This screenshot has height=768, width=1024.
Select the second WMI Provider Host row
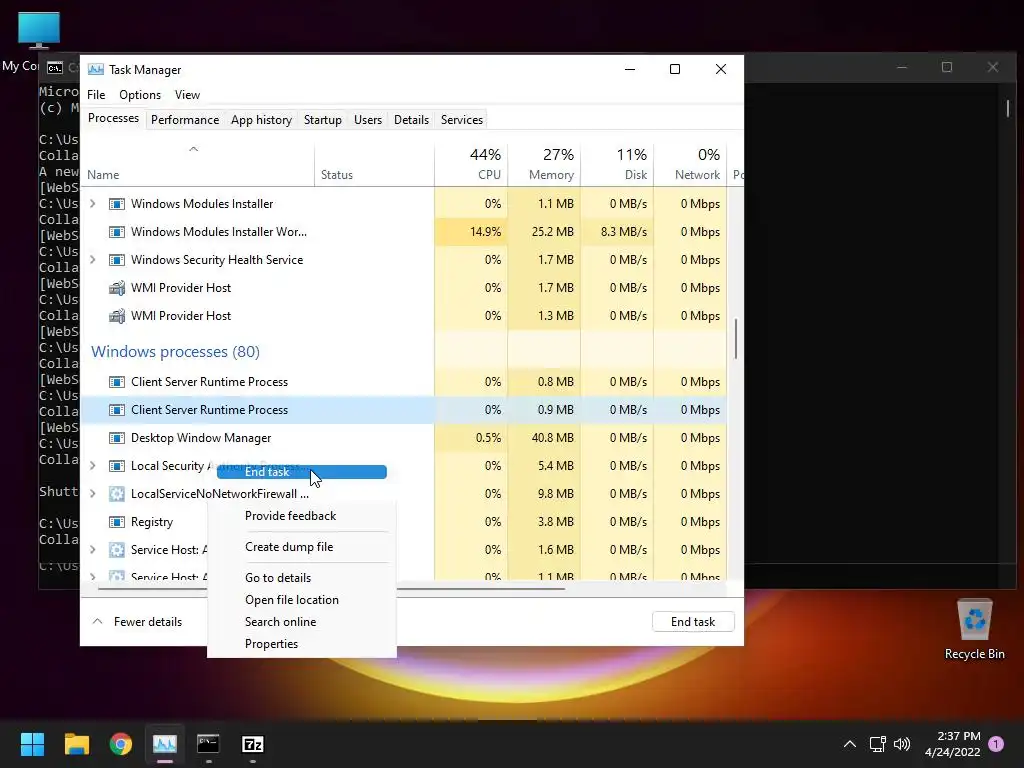[x=404, y=316]
